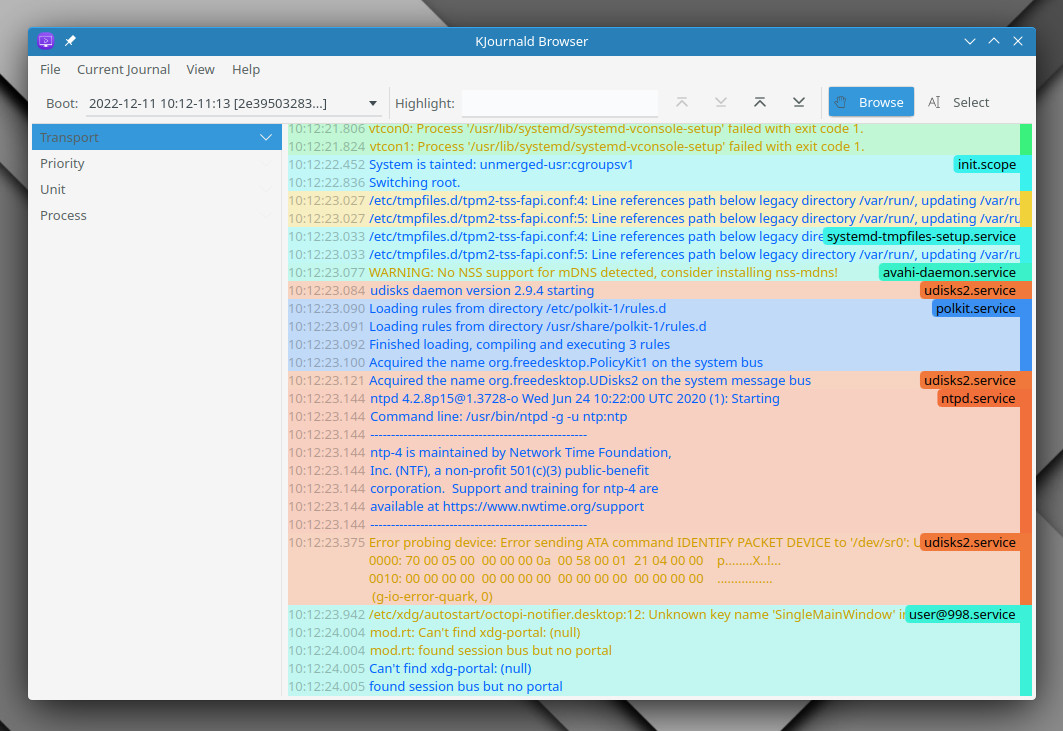Jump to the first log entry arrow

[x=760, y=102]
